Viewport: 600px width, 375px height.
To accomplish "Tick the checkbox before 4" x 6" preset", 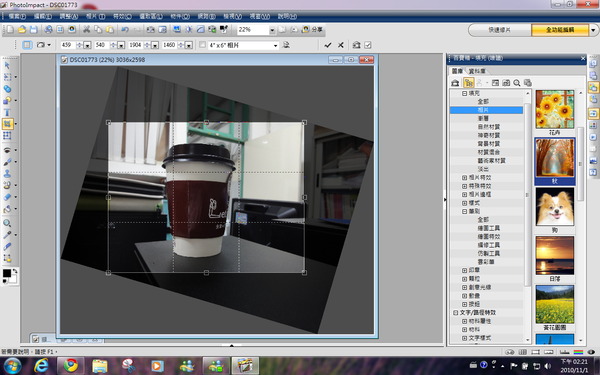I will point(202,45).
